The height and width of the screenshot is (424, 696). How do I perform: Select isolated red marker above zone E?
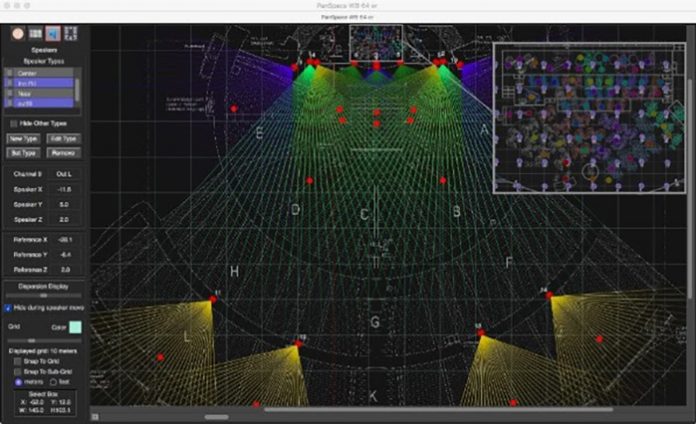234,108
